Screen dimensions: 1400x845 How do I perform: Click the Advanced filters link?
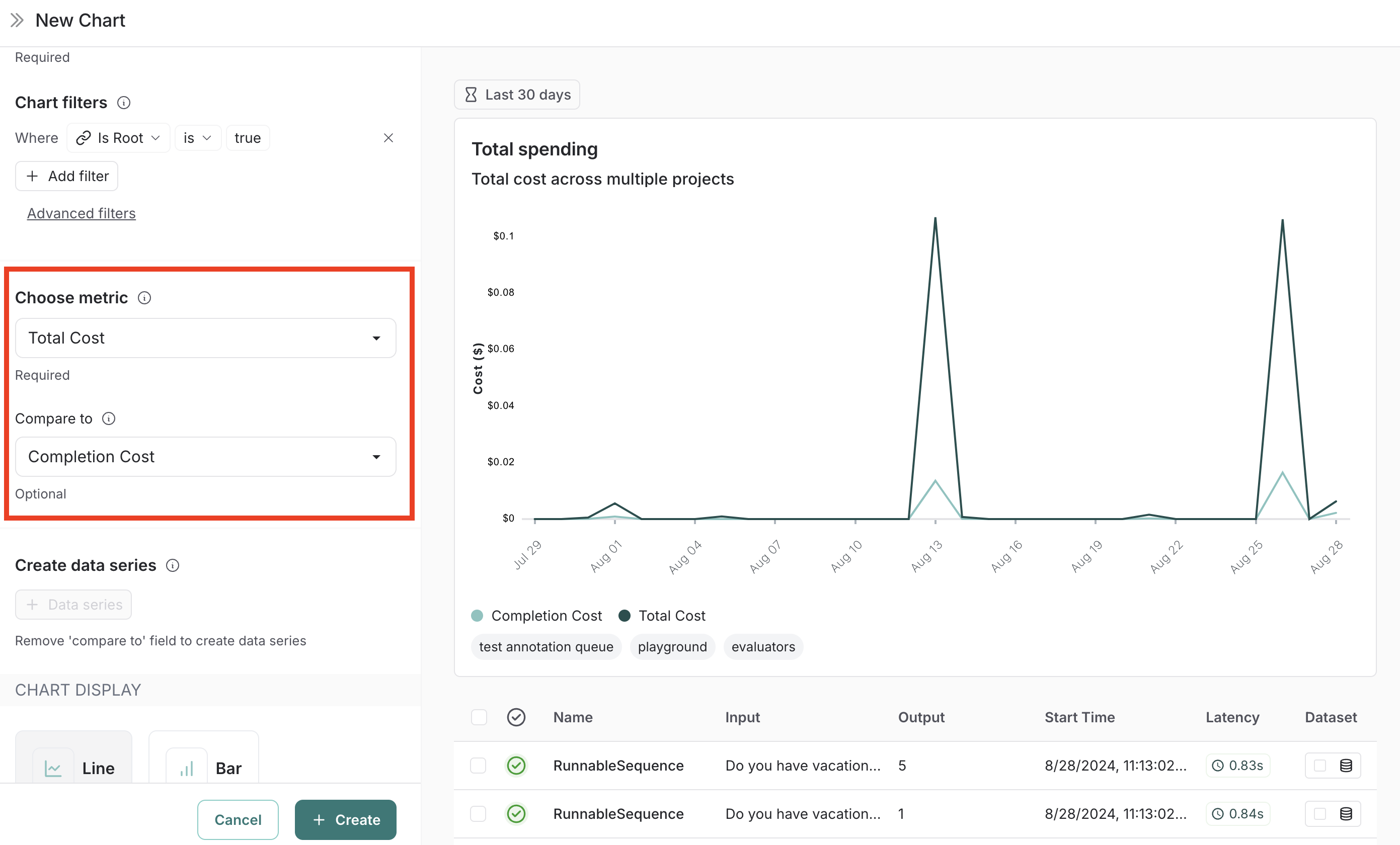(x=81, y=213)
